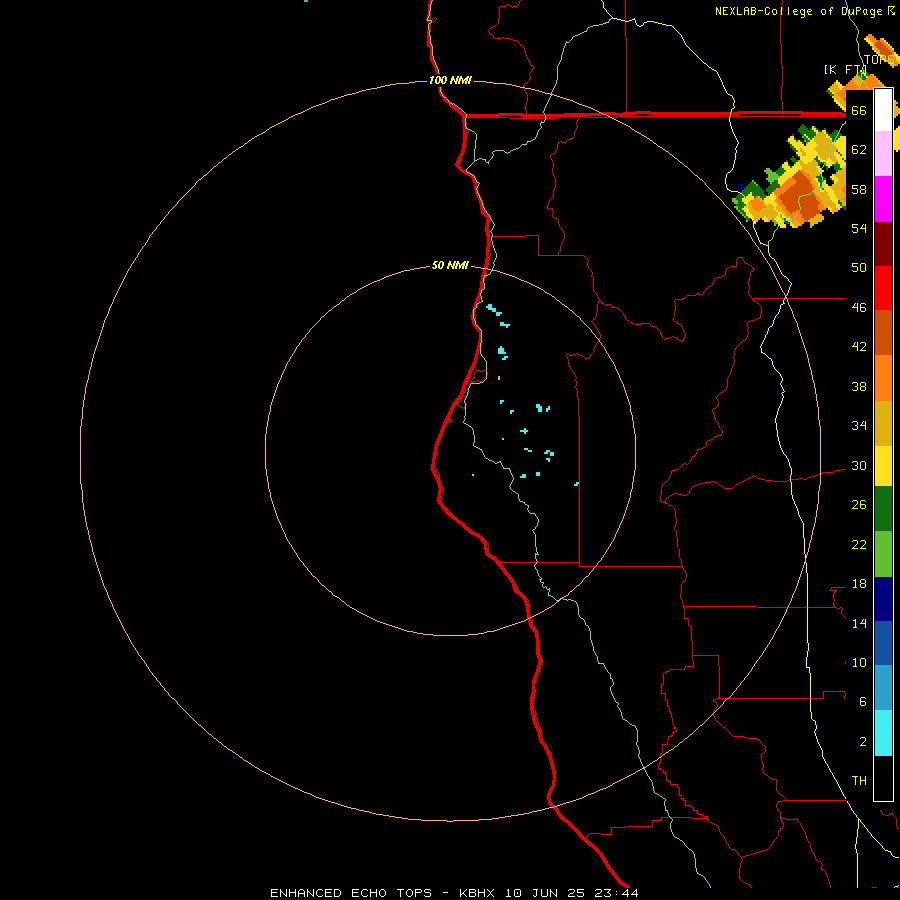The width and height of the screenshot is (900, 900).
Task: Click the legend value "66"
Action: (859, 110)
